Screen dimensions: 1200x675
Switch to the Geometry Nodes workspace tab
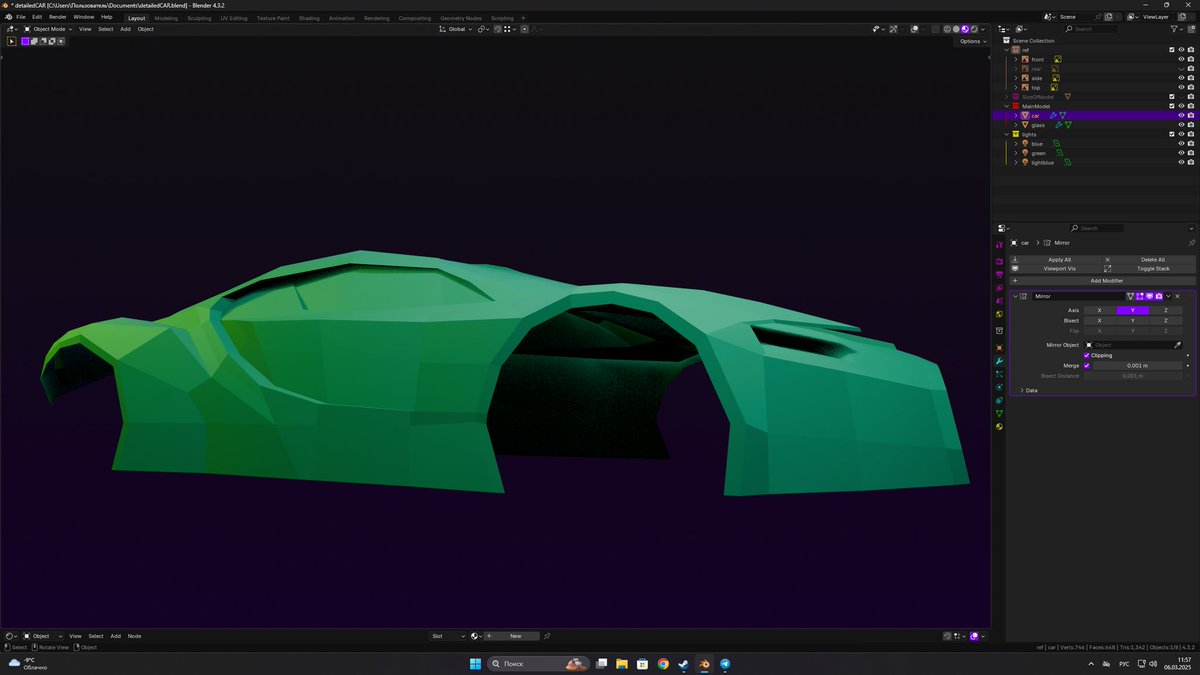pos(461,18)
